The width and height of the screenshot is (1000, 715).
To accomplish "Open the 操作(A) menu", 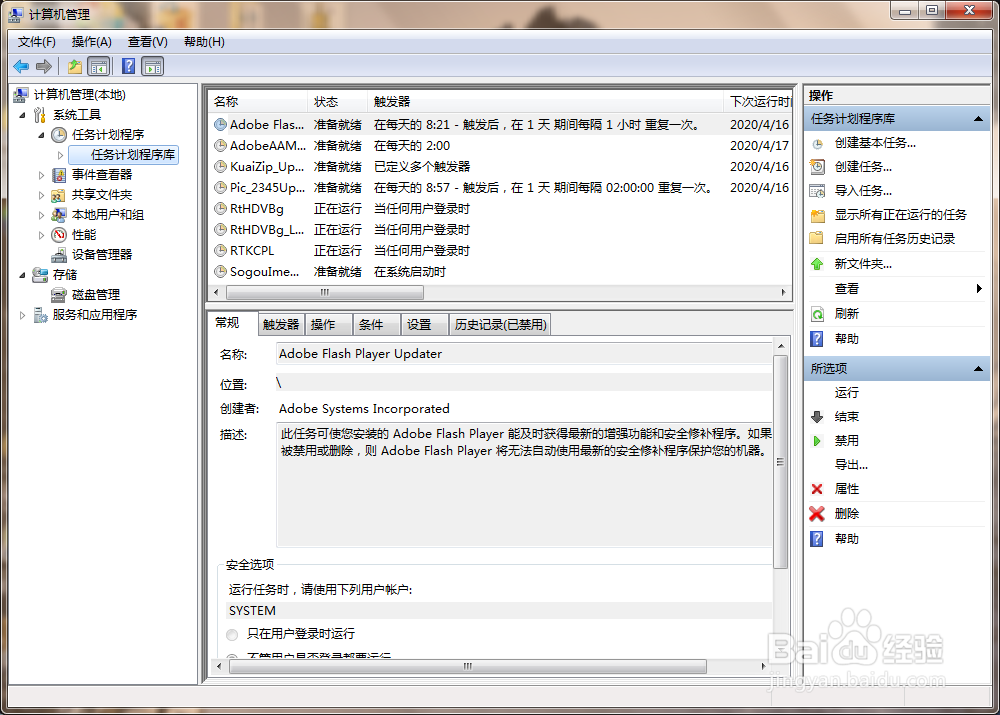I will (x=91, y=42).
